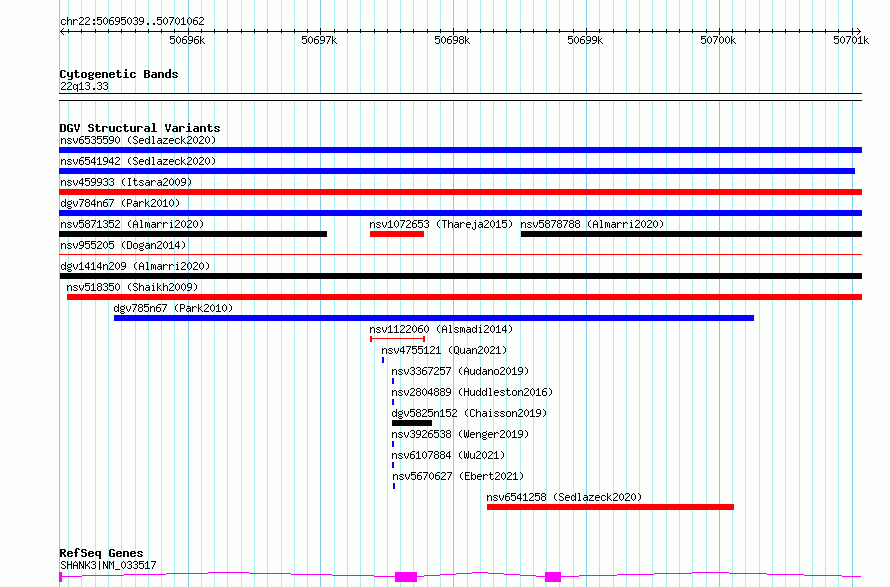The height and width of the screenshot is (587, 890).
Task: Click the chr22:50695039..50701062 coordinate text
Action: point(132,21)
